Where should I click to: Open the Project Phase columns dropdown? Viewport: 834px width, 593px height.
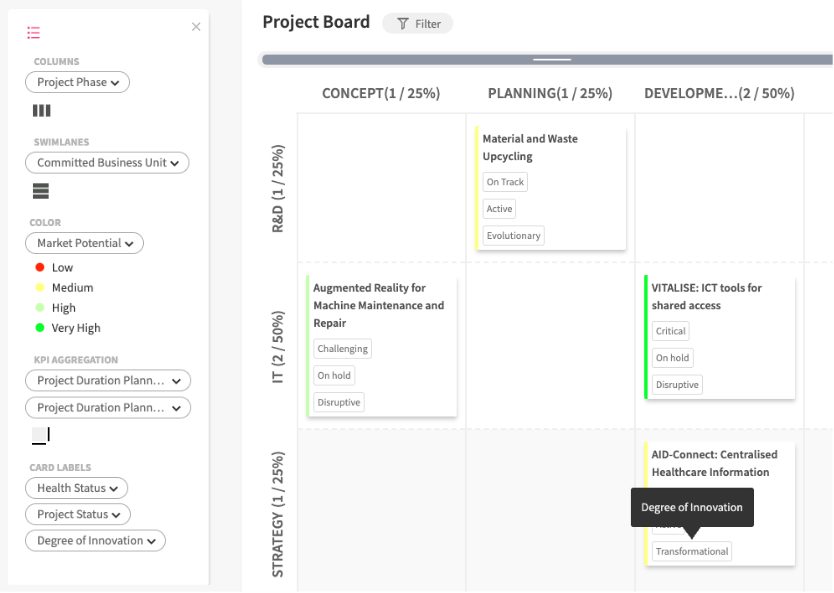(77, 82)
